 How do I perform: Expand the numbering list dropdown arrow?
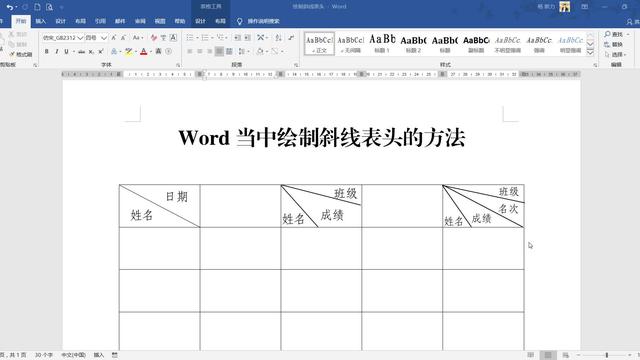point(212,38)
